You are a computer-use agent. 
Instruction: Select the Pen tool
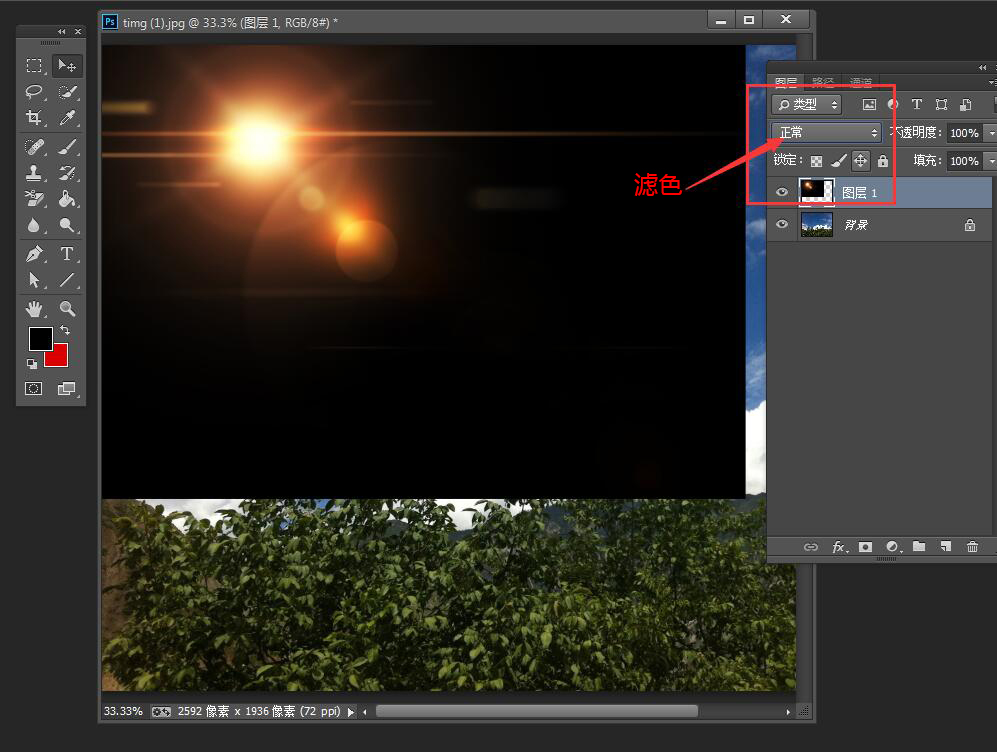34,254
